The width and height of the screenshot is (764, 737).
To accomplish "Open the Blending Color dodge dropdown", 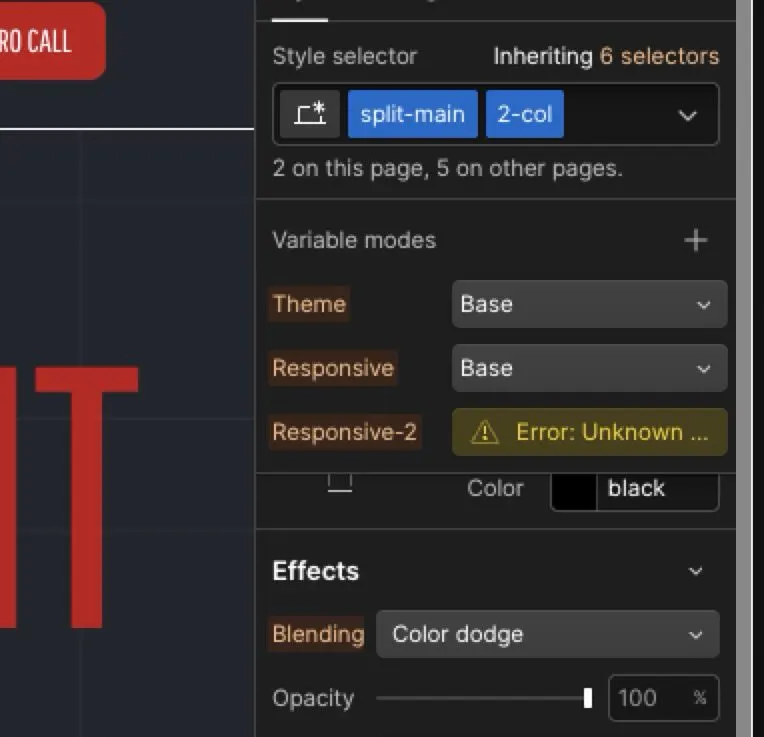I will pyautogui.click(x=548, y=634).
